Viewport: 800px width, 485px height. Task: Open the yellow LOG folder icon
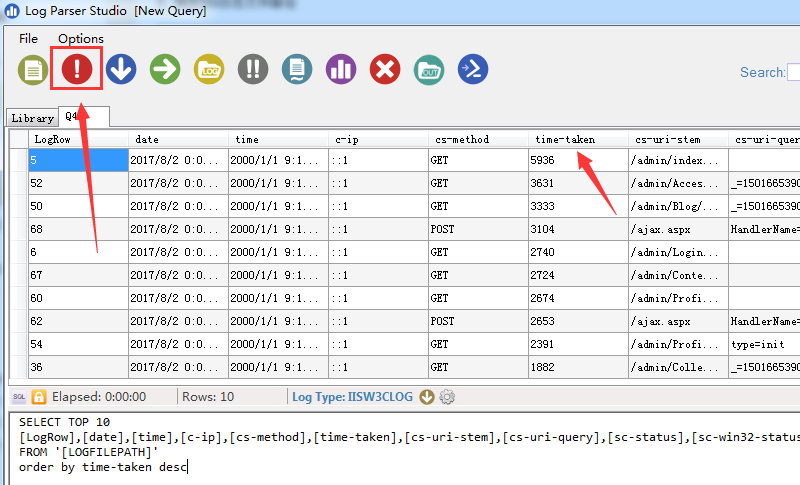click(209, 69)
